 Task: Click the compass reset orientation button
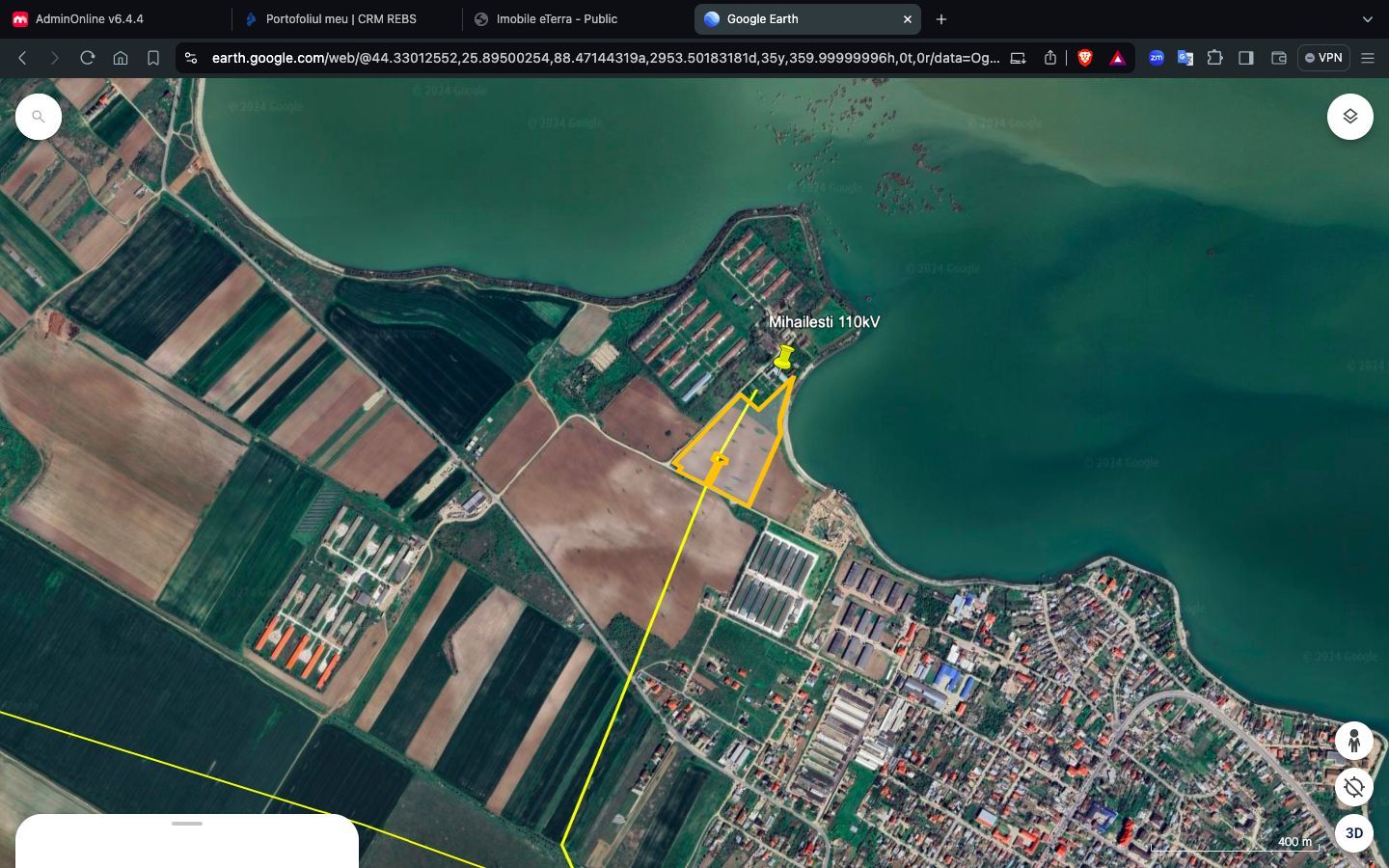coord(1353,787)
